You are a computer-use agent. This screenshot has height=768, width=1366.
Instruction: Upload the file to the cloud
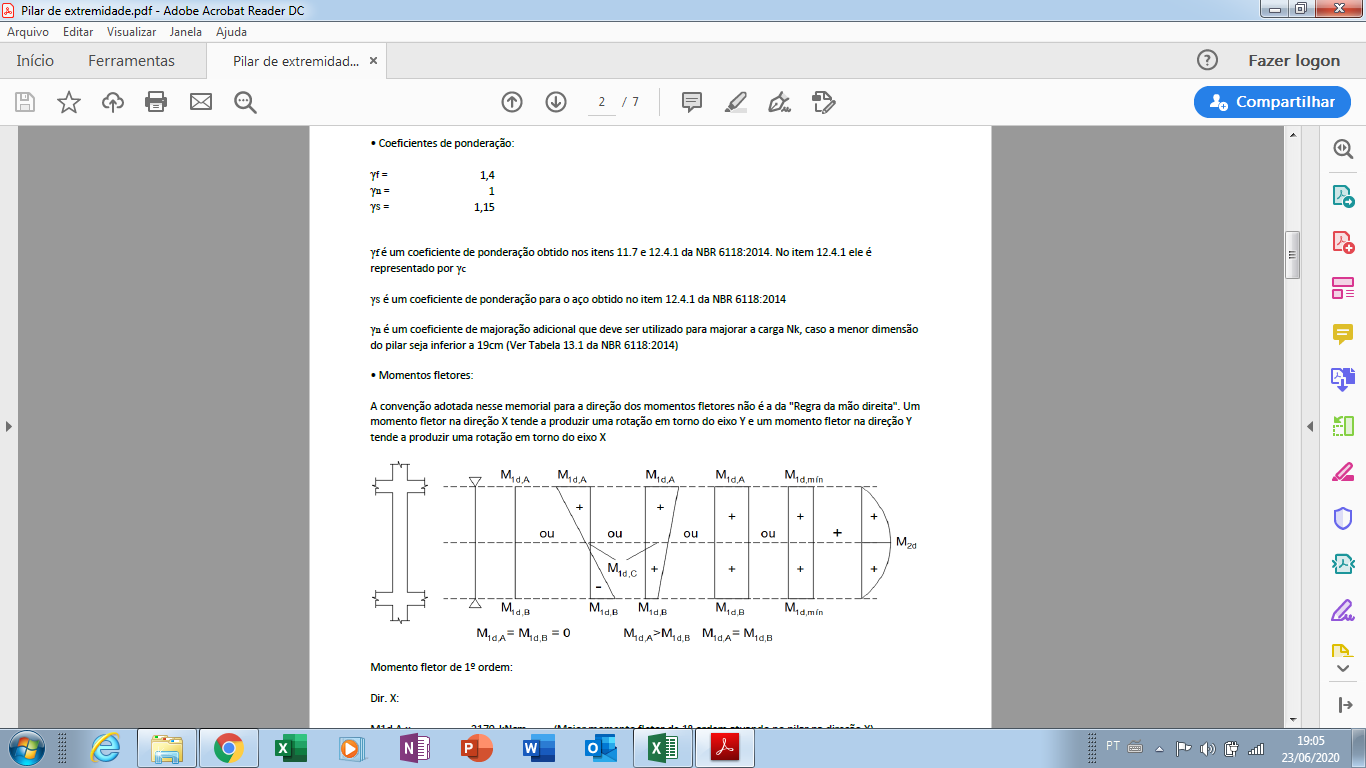pos(113,102)
